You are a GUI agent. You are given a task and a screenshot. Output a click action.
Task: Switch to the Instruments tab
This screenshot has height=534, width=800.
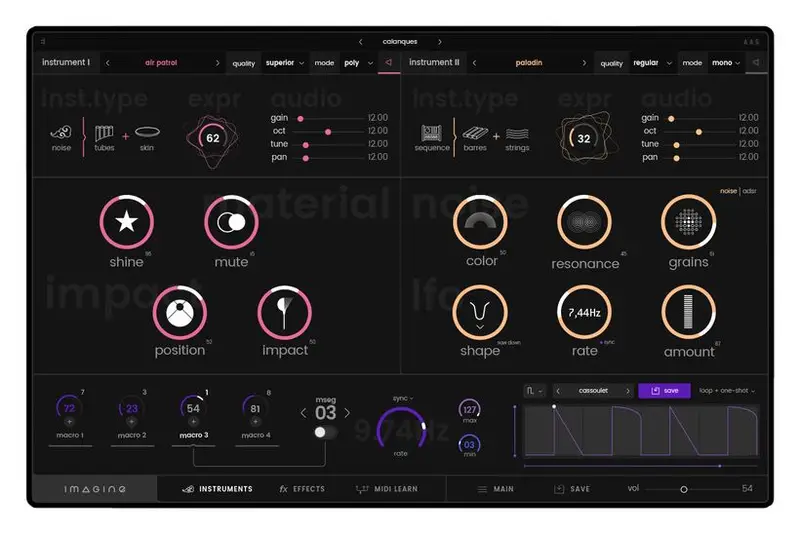pos(218,489)
